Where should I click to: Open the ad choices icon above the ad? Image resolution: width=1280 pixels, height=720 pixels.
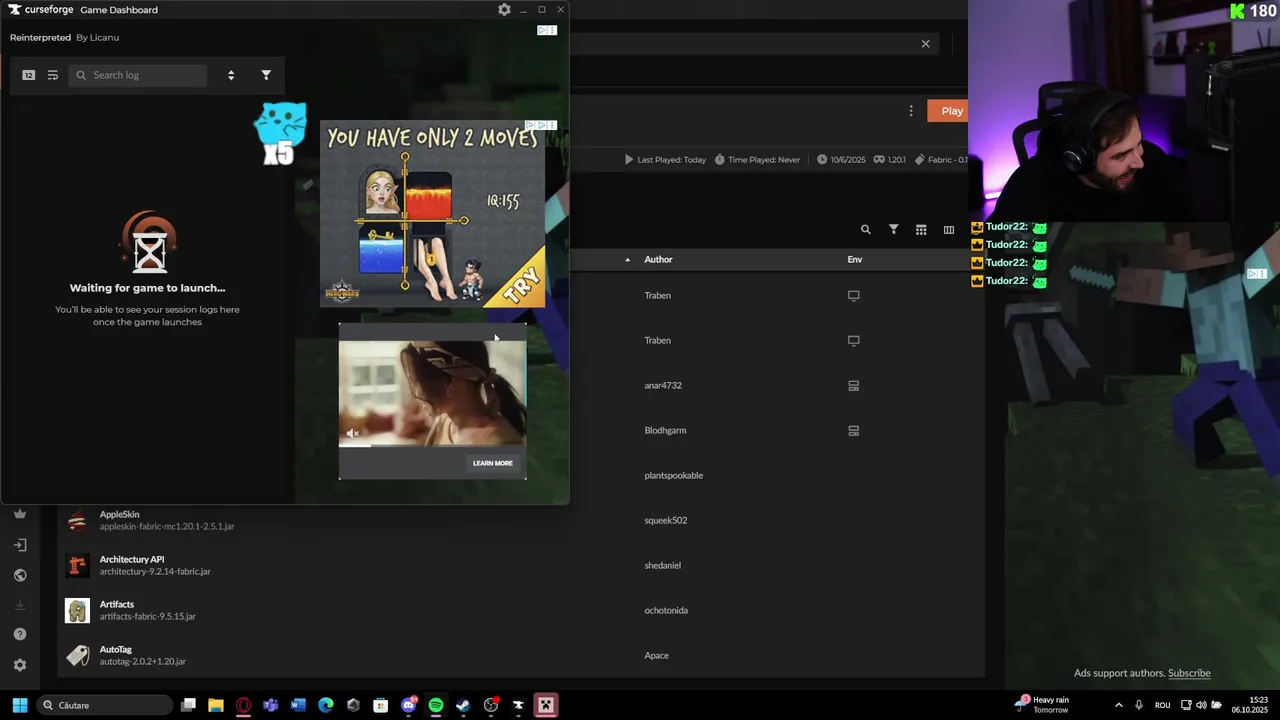click(x=546, y=30)
